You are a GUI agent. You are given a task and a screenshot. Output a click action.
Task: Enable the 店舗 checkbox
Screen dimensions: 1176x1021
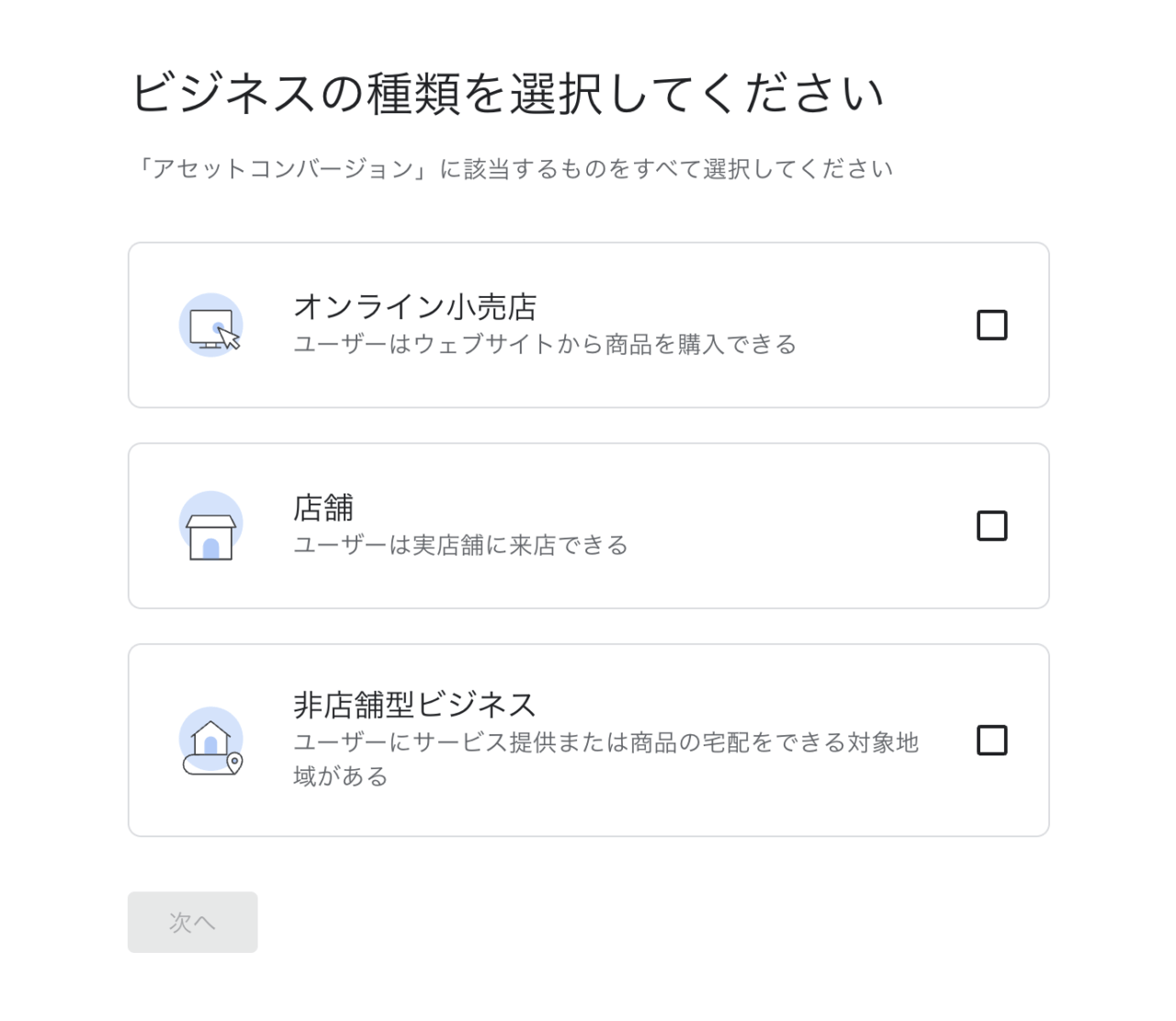click(992, 526)
